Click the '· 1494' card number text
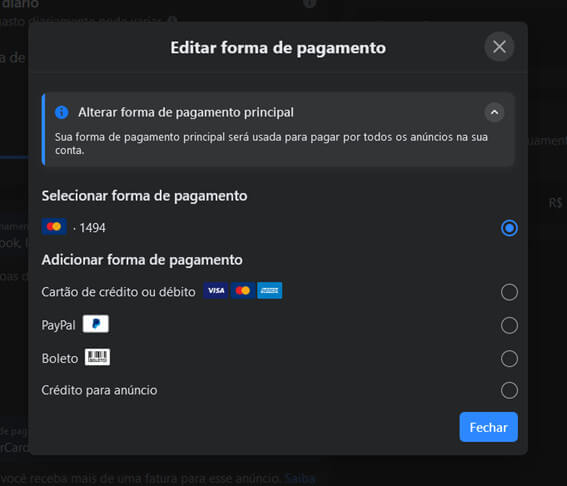 (x=89, y=228)
